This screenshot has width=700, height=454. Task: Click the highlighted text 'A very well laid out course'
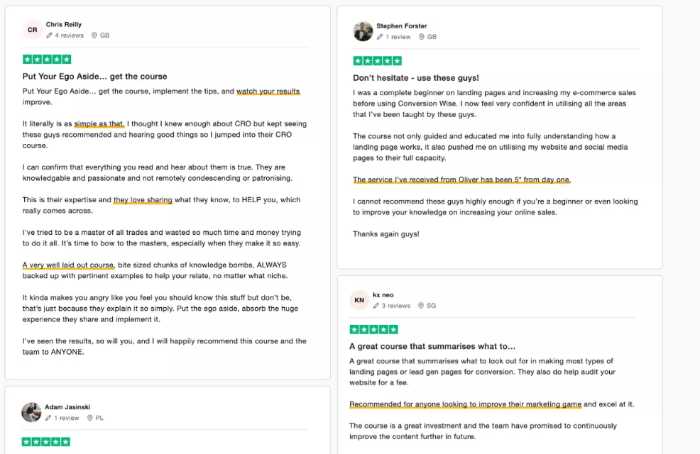(69, 265)
